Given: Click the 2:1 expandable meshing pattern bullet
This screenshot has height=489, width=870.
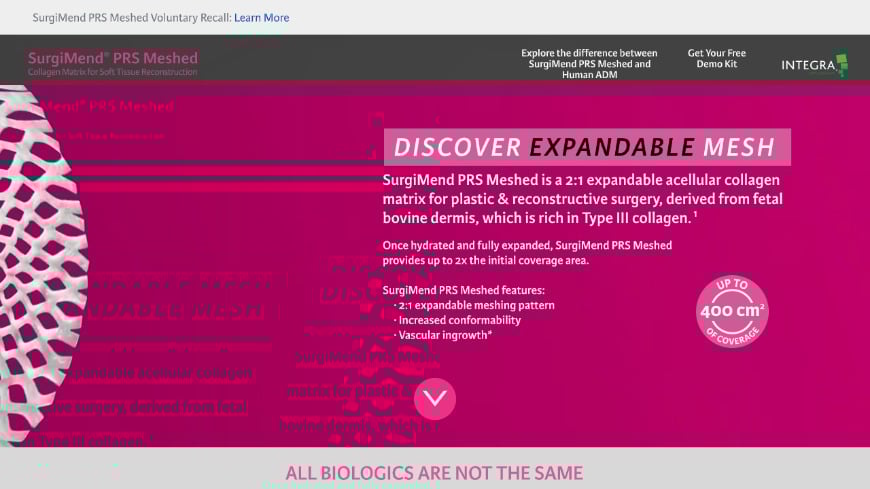Looking at the screenshot, I should pos(475,305).
